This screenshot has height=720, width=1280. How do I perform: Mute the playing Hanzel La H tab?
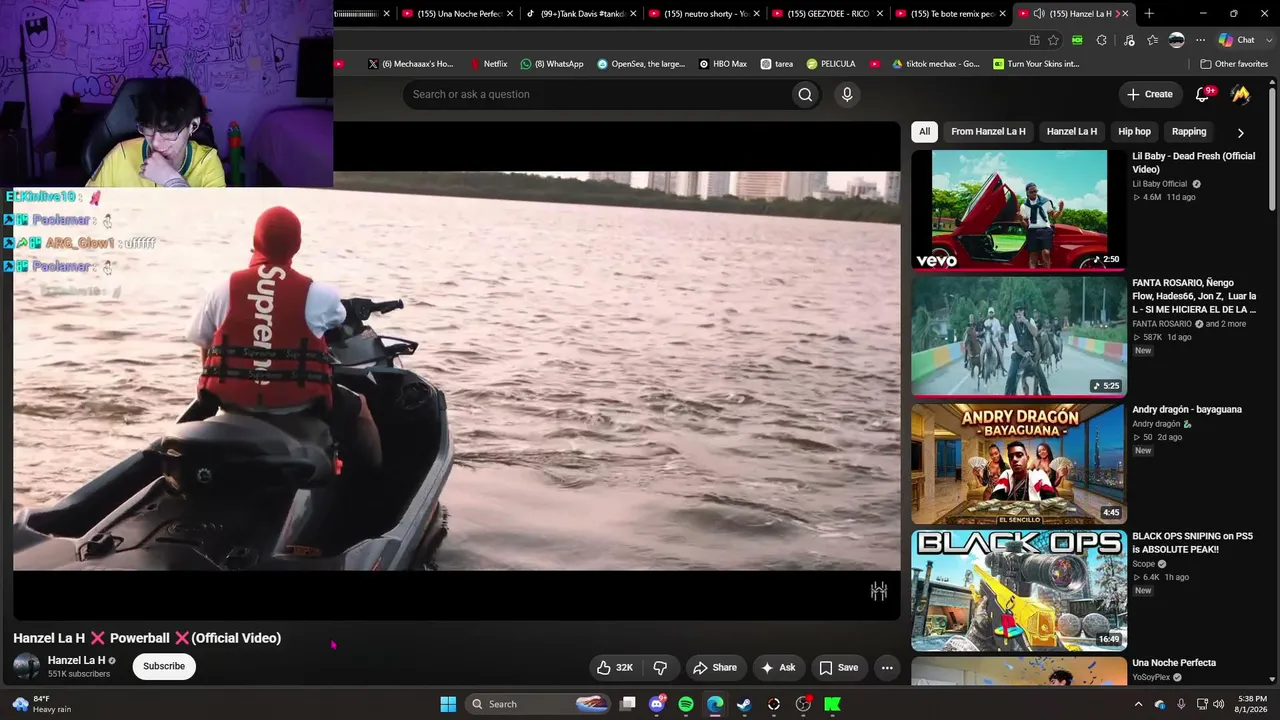click(x=1039, y=14)
